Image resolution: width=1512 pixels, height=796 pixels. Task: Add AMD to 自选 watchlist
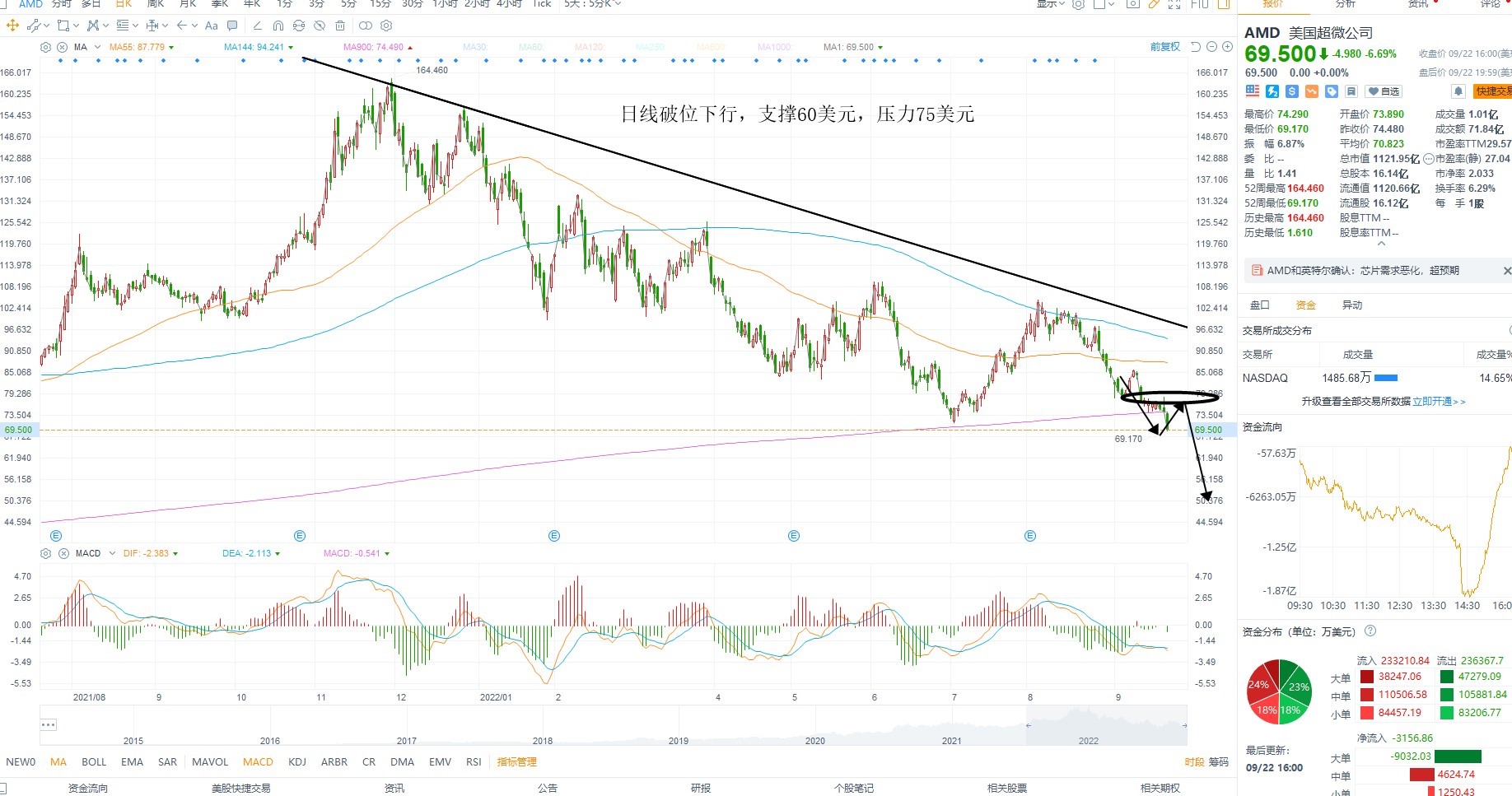point(1384,91)
